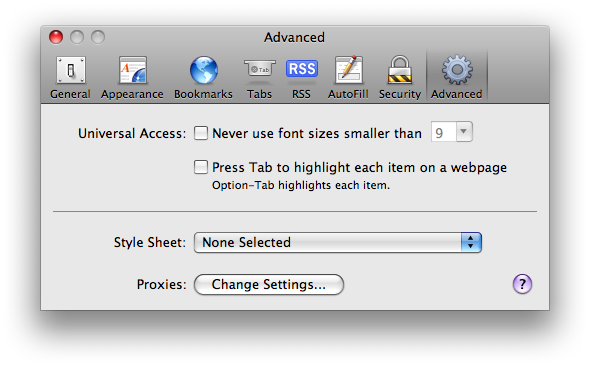
Task: Click the Universal Access label
Action: coord(132,134)
